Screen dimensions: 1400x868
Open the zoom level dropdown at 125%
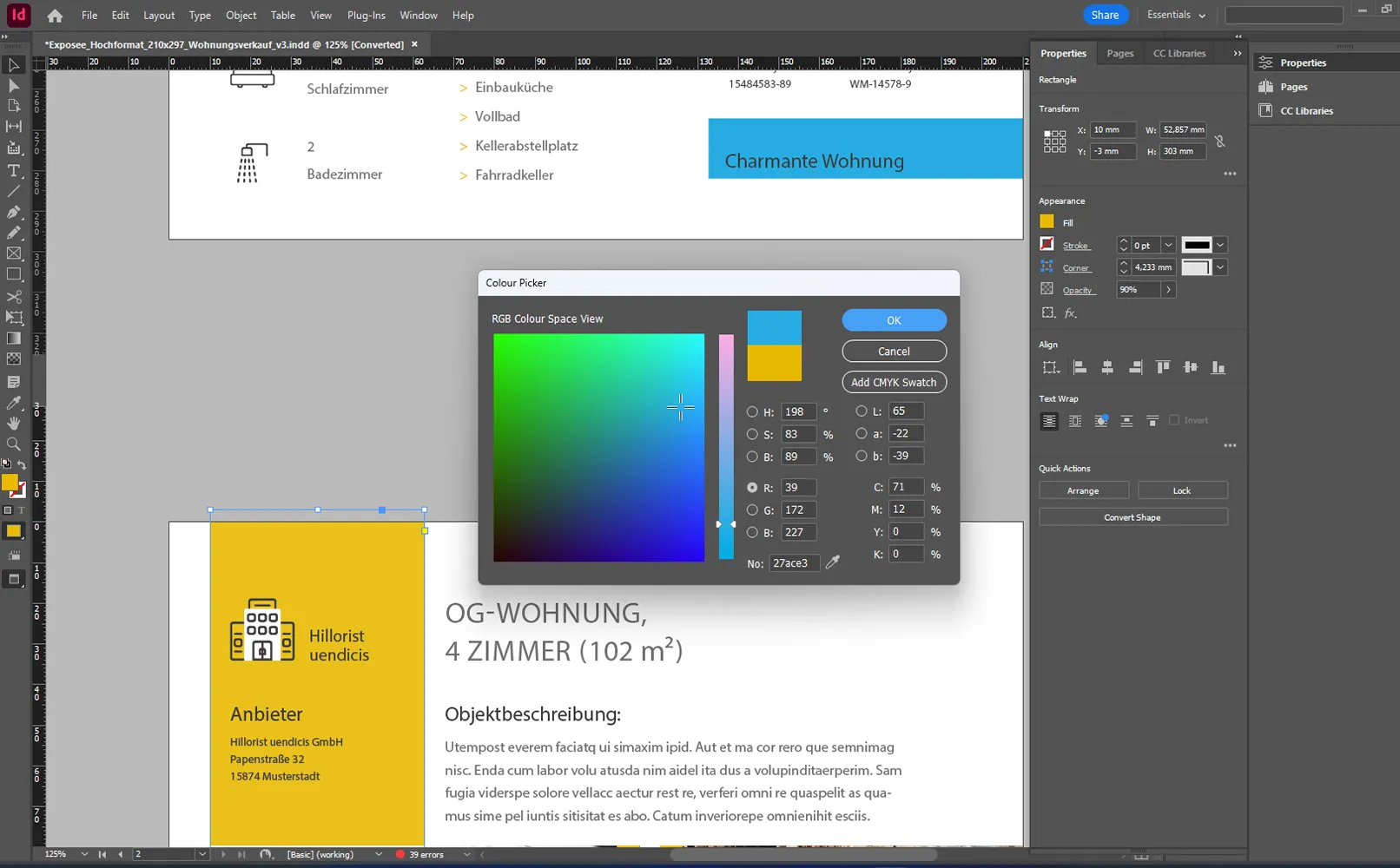point(84,854)
